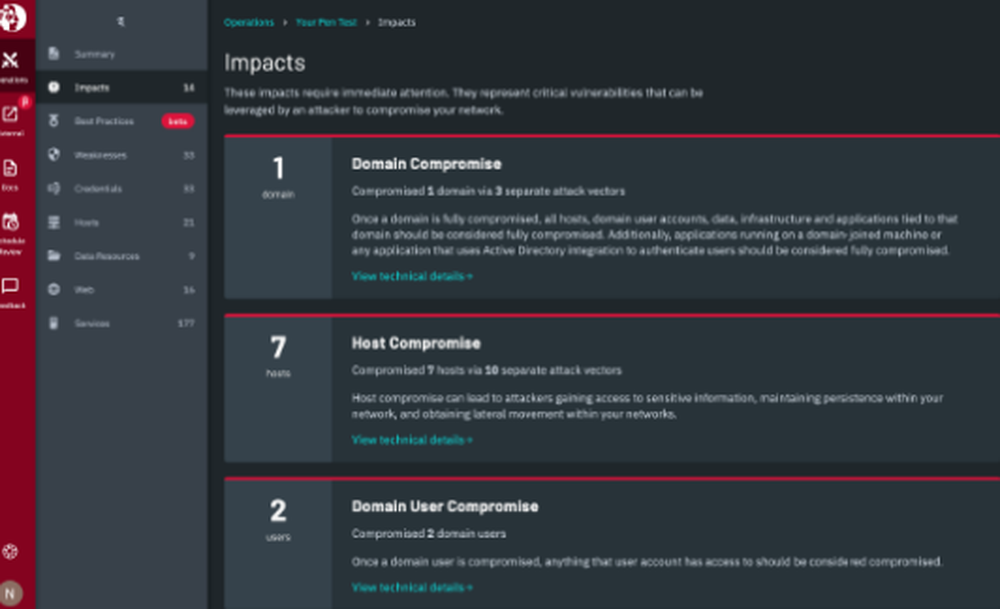This screenshot has height=609, width=1000.
Task: Click the logo at top-left corner
Action: click(x=13, y=17)
